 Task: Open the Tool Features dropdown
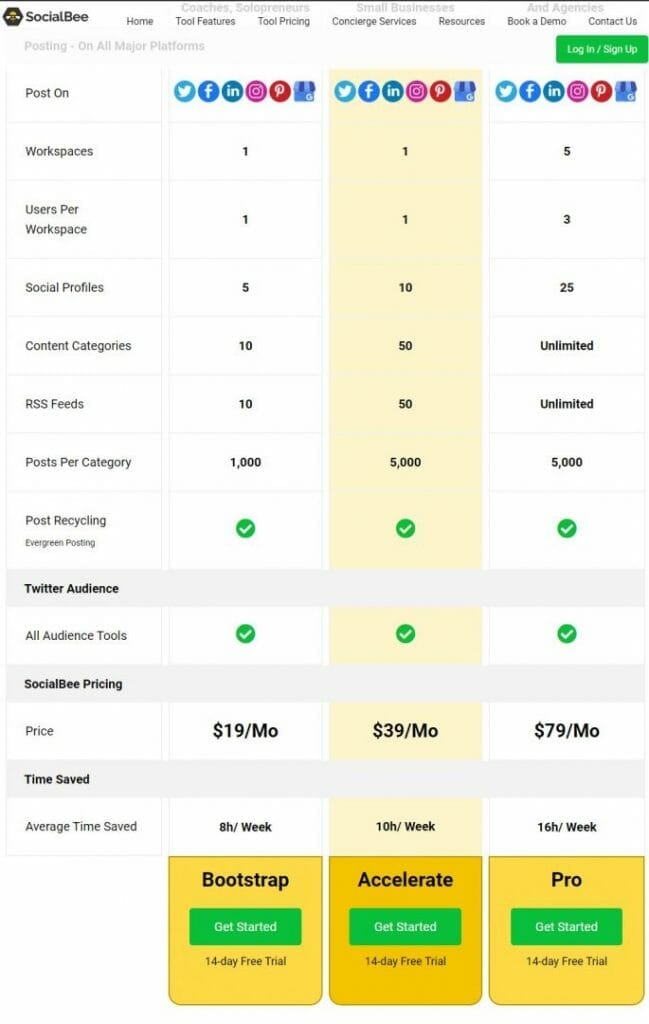pos(205,21)
